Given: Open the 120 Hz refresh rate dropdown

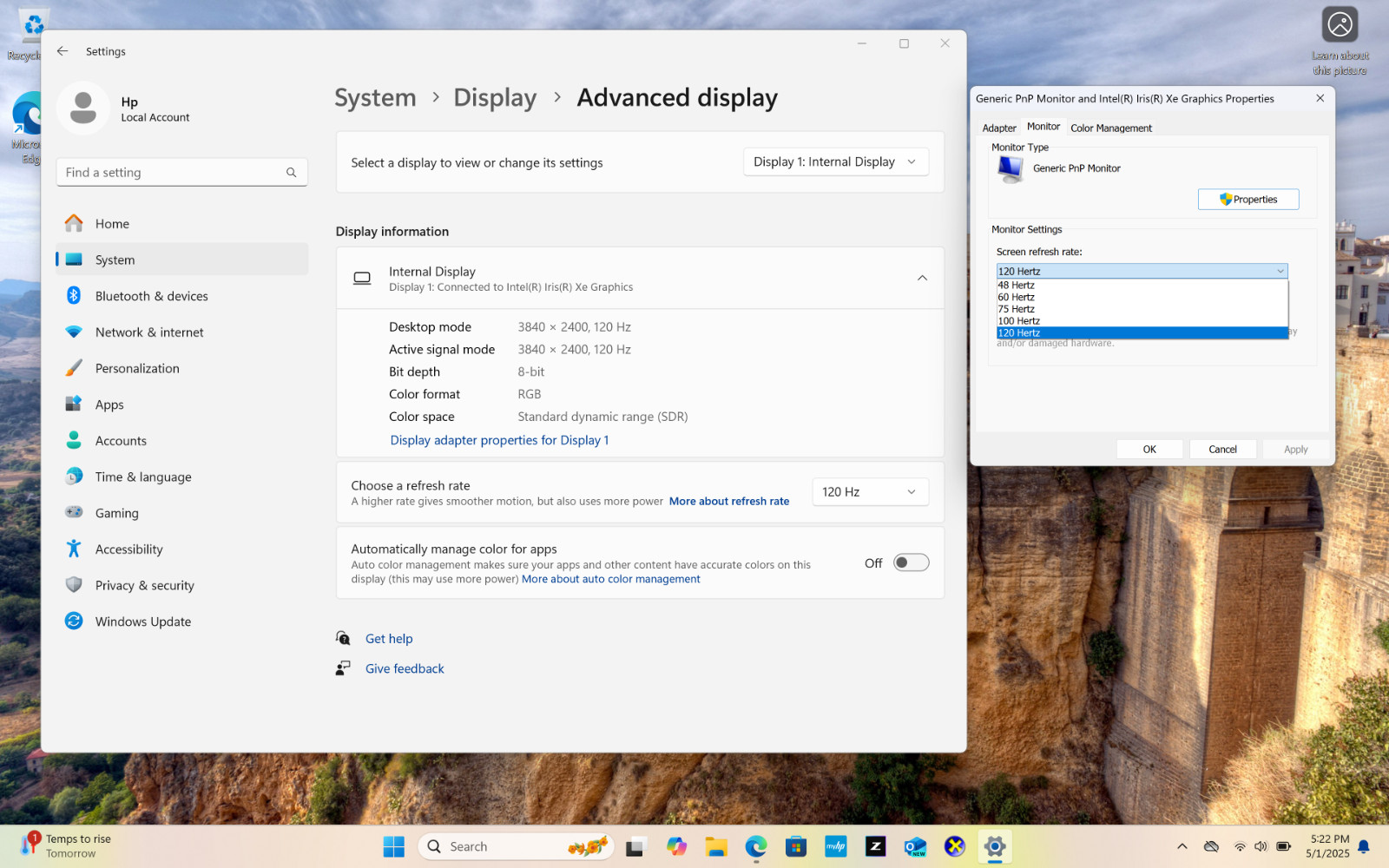Looking at the screenshot, I should pyautogui.click(x=871, y=492).
